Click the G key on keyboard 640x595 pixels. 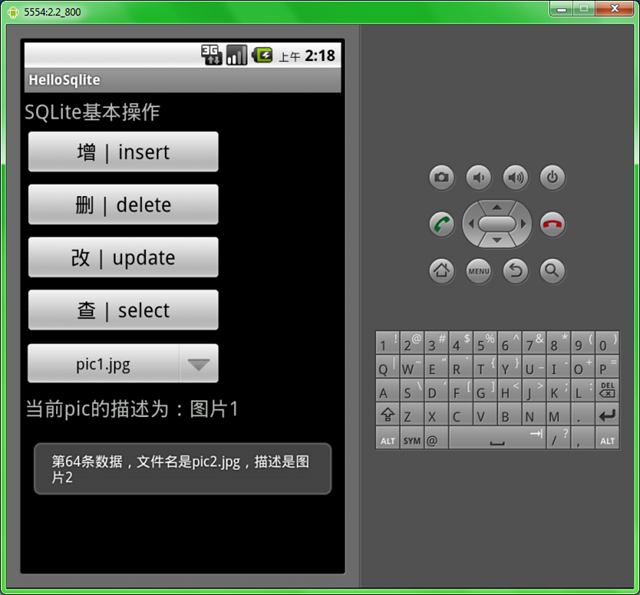pyautogui.click(x=485, y=391)
